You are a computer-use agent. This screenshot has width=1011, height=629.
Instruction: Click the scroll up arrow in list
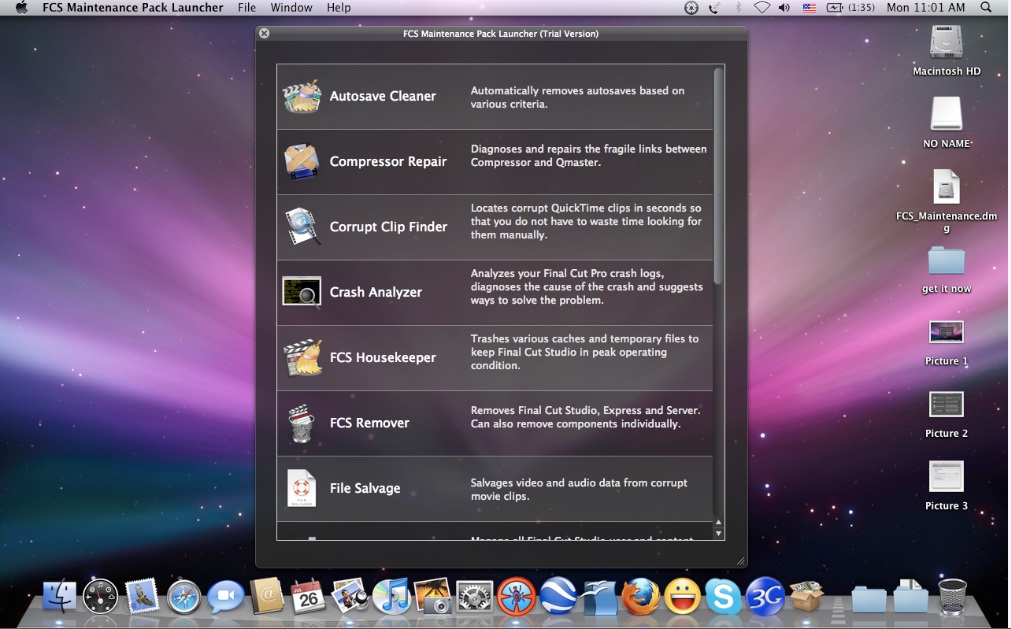click(718, 523)
